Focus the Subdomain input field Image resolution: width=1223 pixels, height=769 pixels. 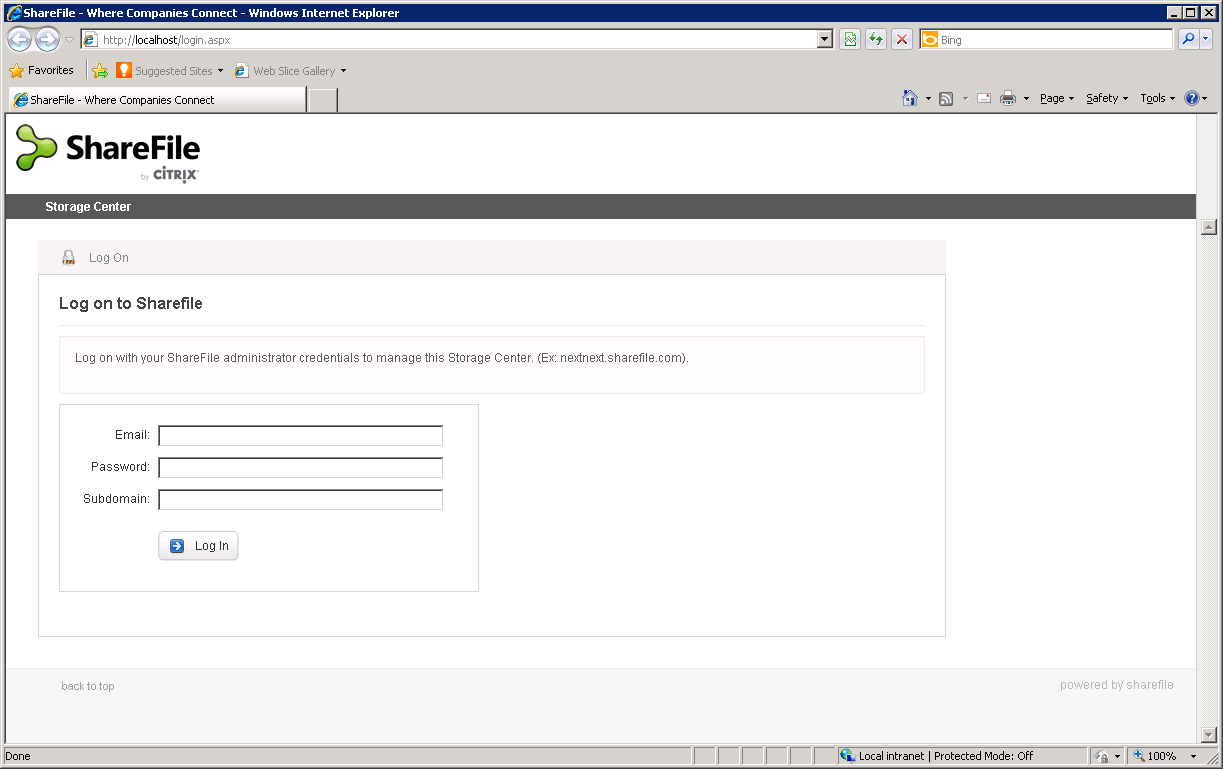pyautogui.click(x=300, y=500)
